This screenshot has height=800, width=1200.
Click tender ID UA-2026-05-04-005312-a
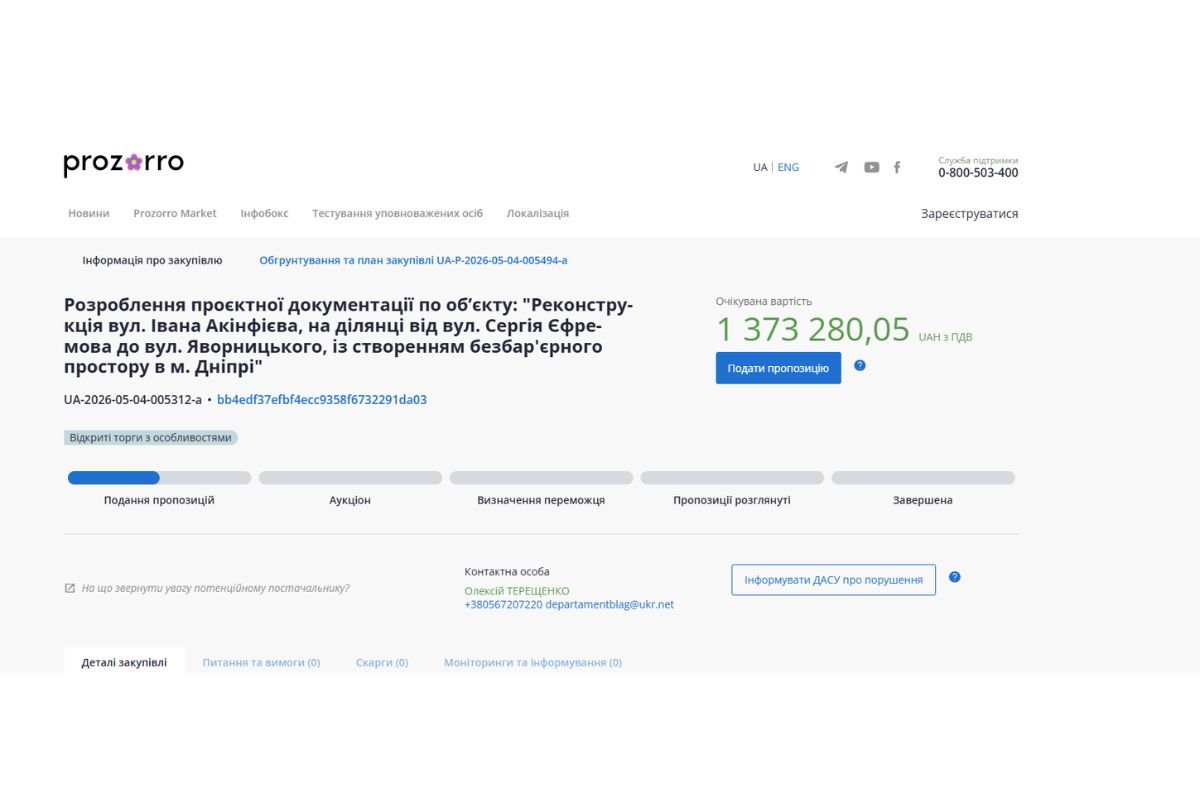coord(133,400)
